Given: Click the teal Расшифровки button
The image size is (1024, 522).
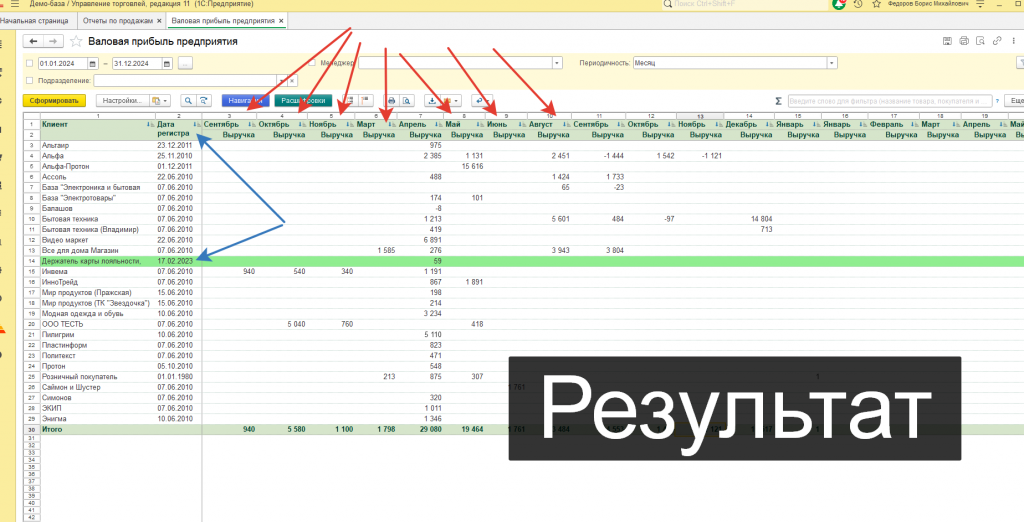Looking at the screenshot, I should tap(304, 101).
